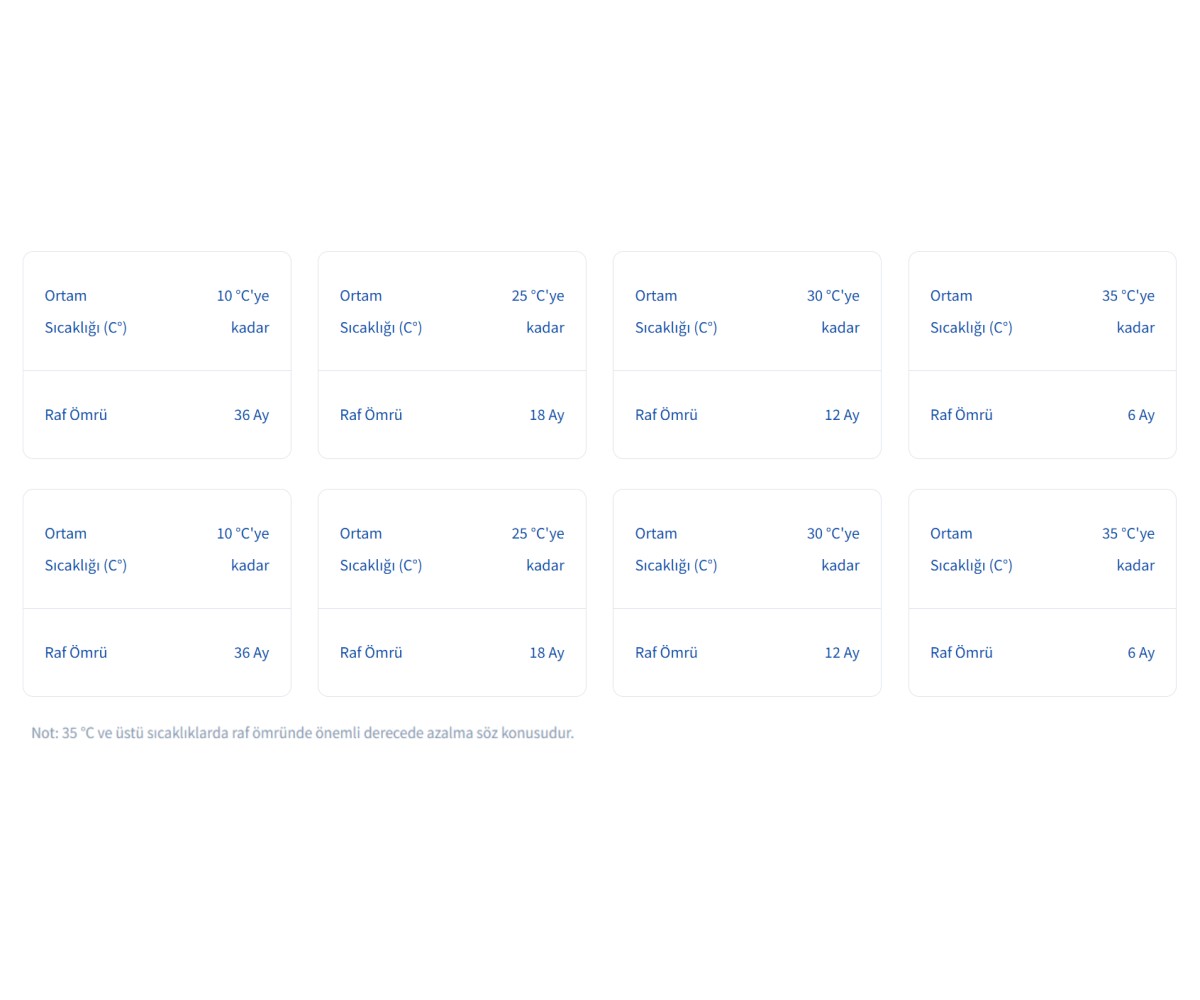This screenshot has height=1000, width=1200.
Task: Click the footnote about 35 °C shelf life
Action: click(x=302, y=733)
